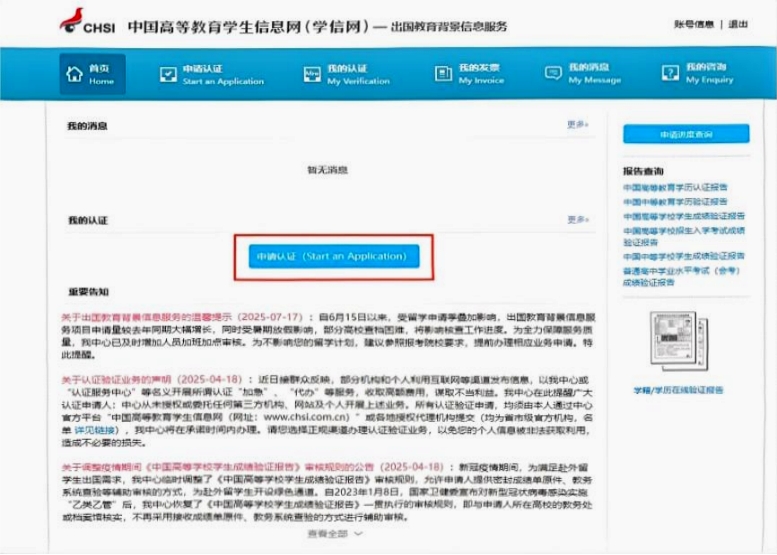Image resolution: width=777 pixels, height=555 pixels.
Task: Open 更多 next to 我的消息
Action: pyautogui.click(x=577, y=125)
